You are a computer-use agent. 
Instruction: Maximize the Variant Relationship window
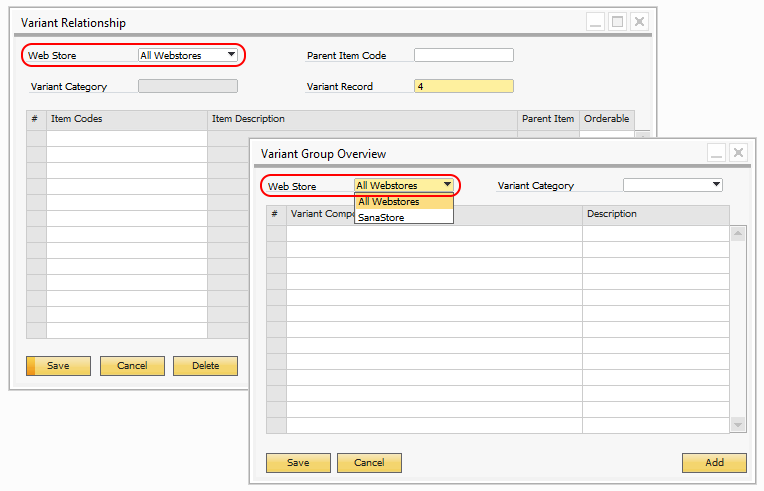pyautogui.click(x=617, y=21)
